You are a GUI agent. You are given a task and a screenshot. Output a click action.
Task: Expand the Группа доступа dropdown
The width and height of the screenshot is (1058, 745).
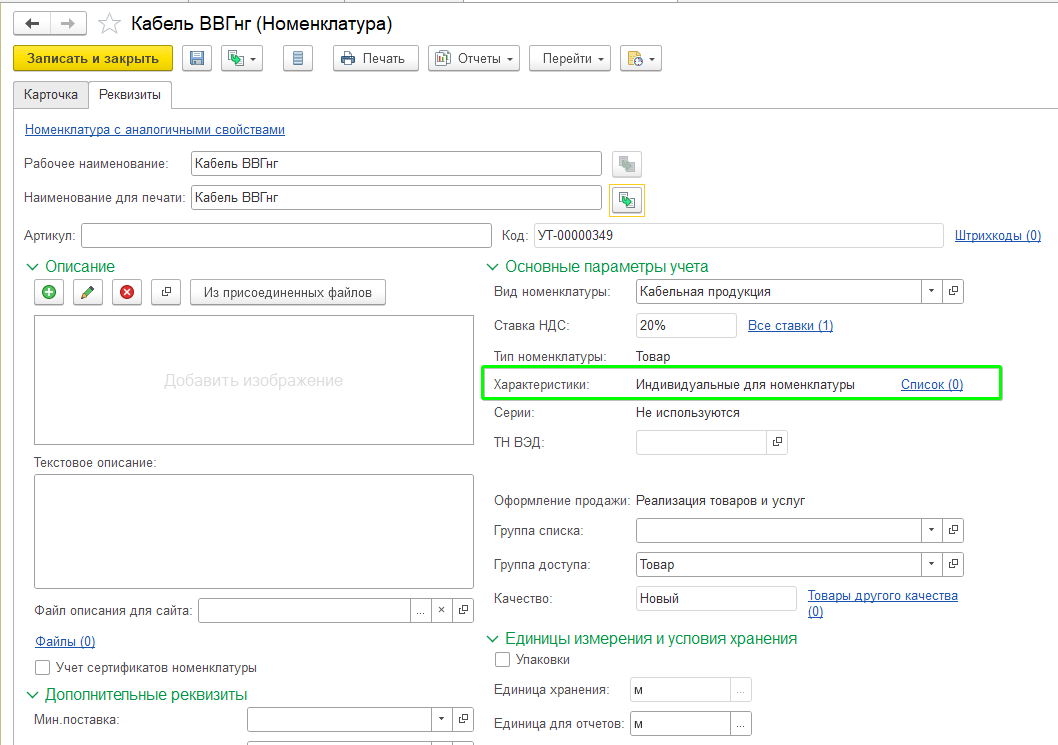click(x=931, y=564)
